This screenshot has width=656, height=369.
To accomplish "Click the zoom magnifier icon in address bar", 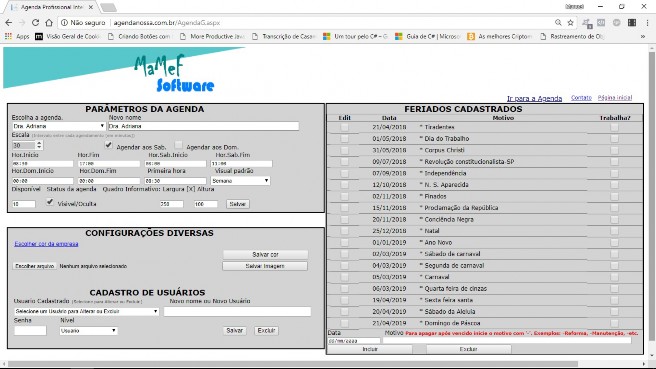I will [558, 23].
